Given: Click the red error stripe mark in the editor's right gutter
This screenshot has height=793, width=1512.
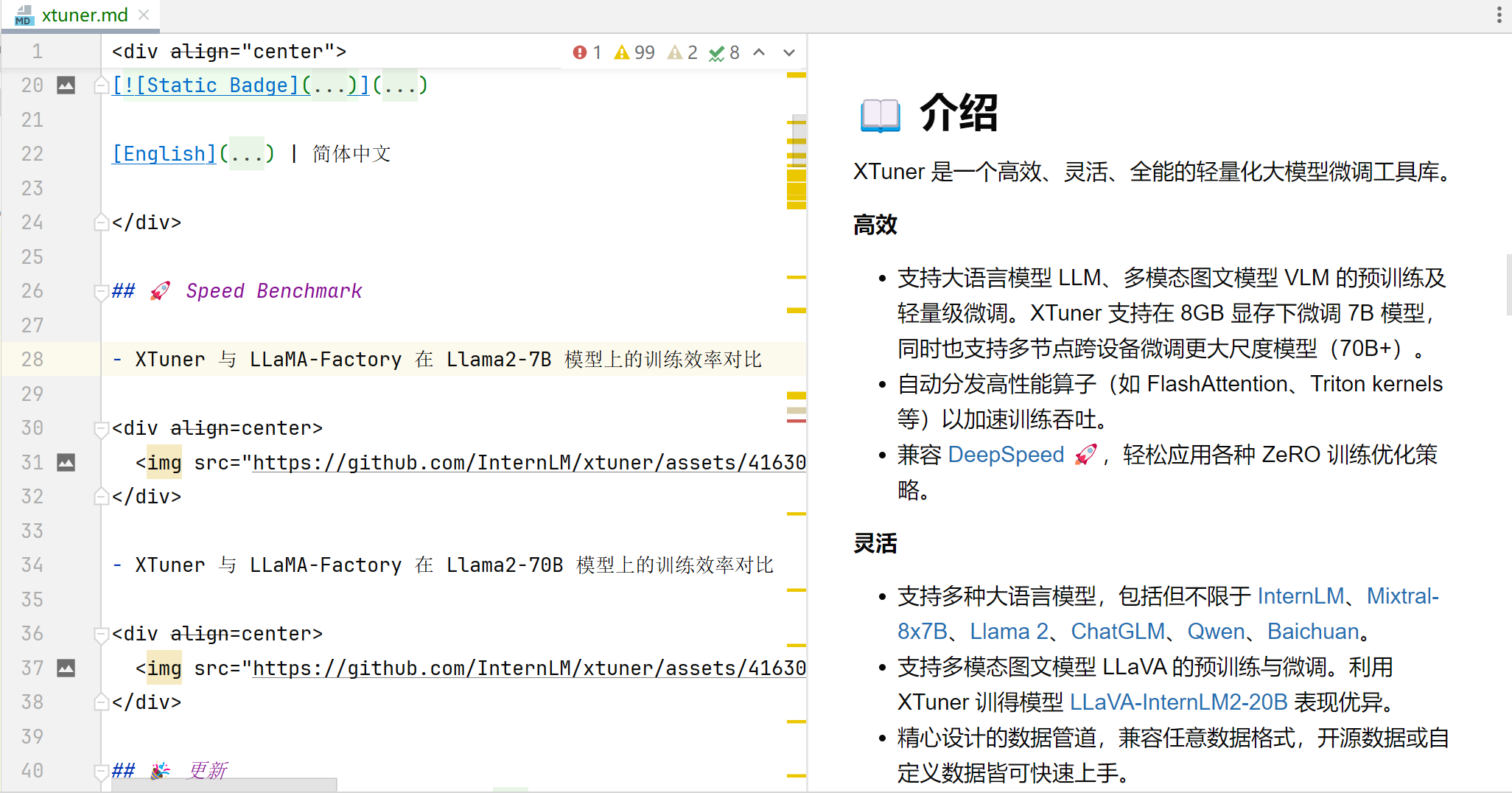Looking at the screenshot, I should [796, 421].
